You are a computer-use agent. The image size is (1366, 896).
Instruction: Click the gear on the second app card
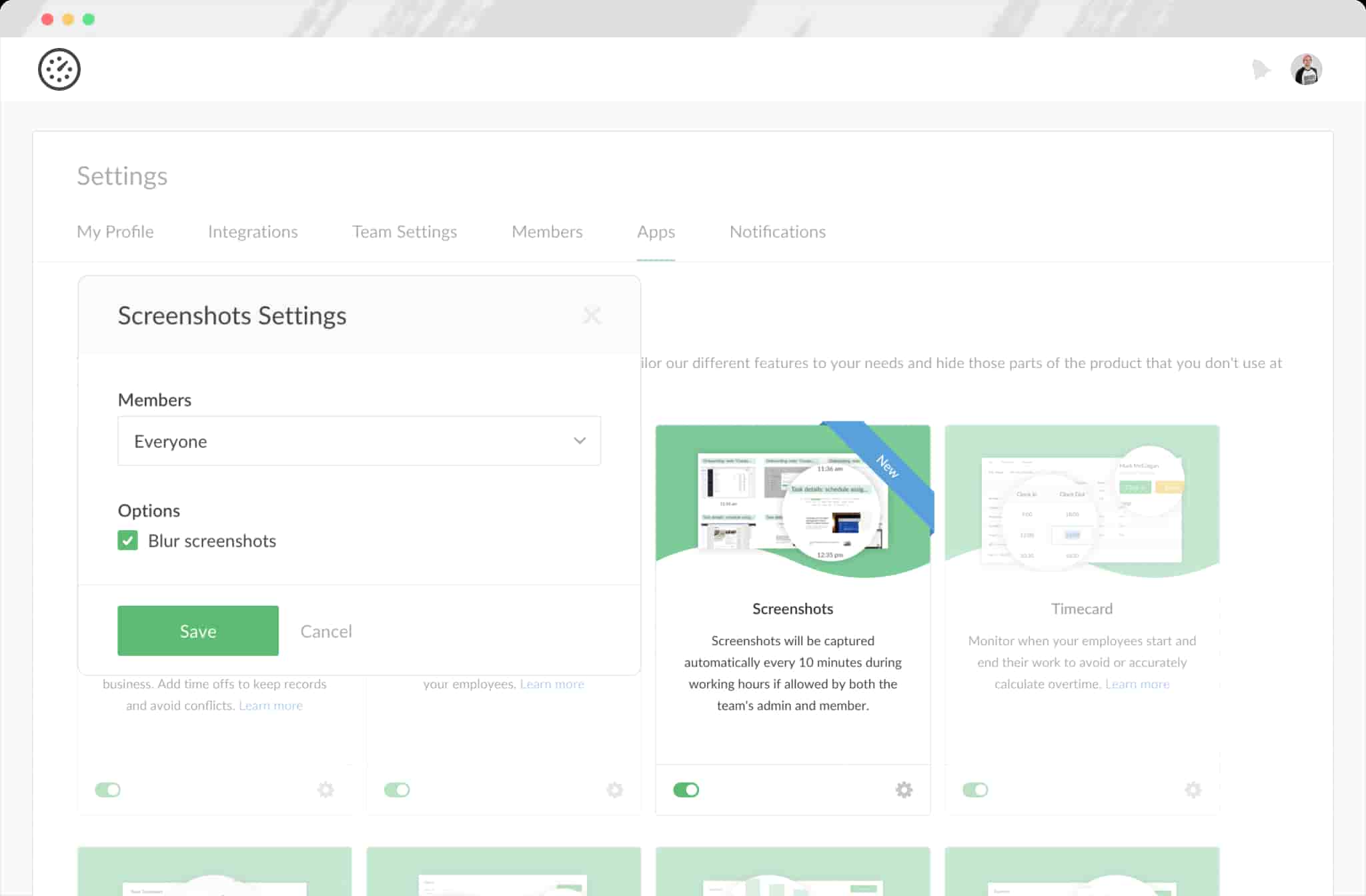click(614, 789)
